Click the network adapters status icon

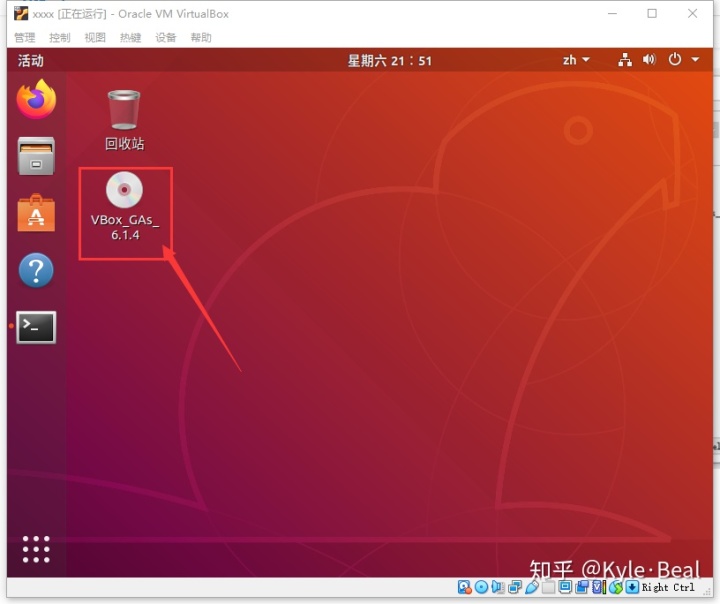[x=515, y=587]
